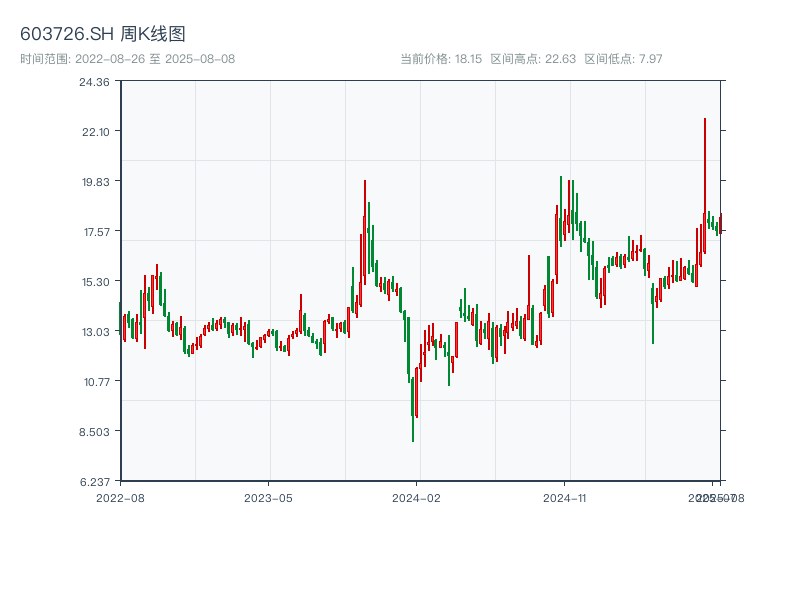Click the 22.10 y-axis tick label
The width and height of the screenshot is (800, 600).
(x=94, y=132)
